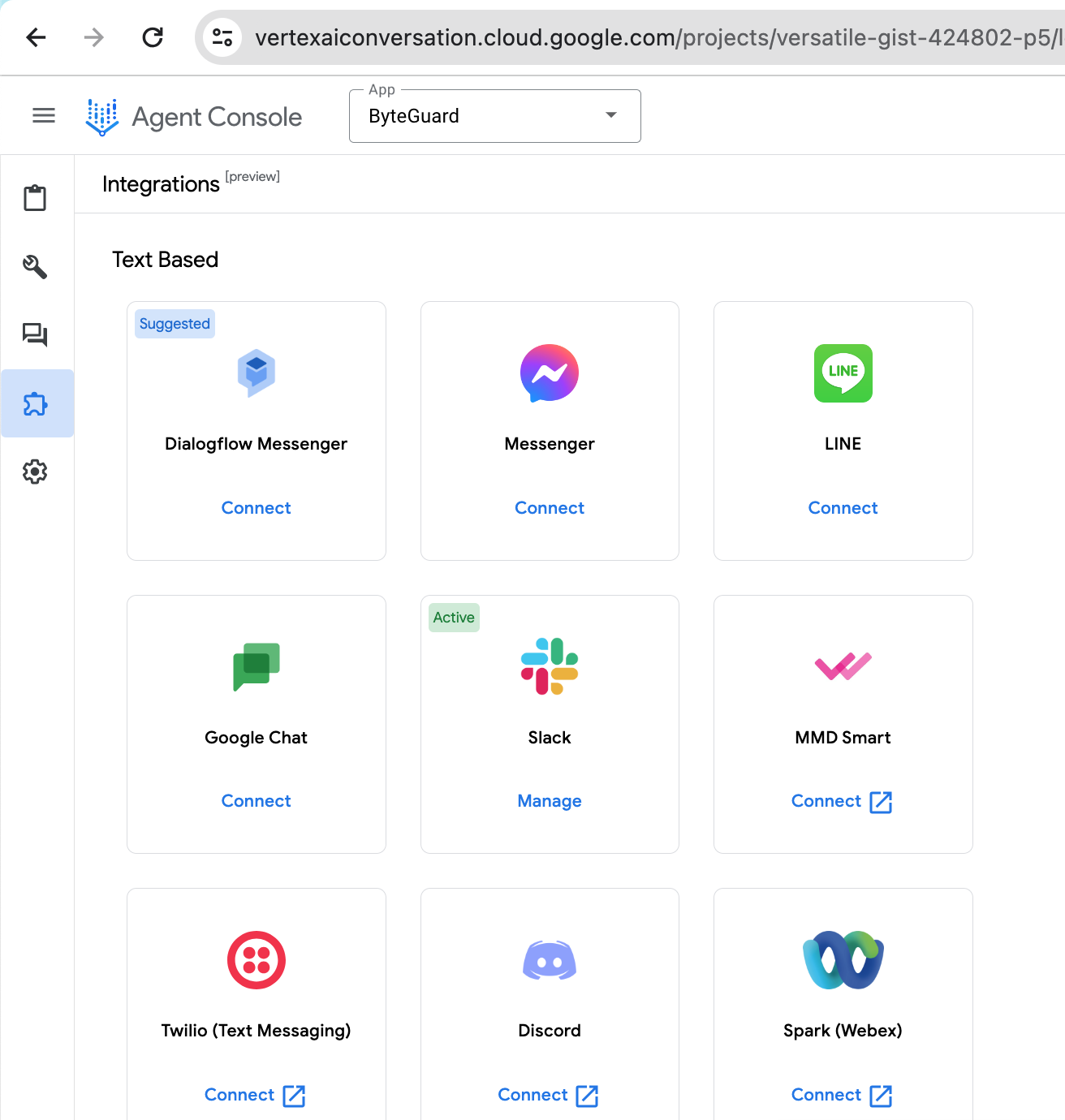1065x1120 pixels.
Task: Open site information icon in address bar
Action: [222, 37]
